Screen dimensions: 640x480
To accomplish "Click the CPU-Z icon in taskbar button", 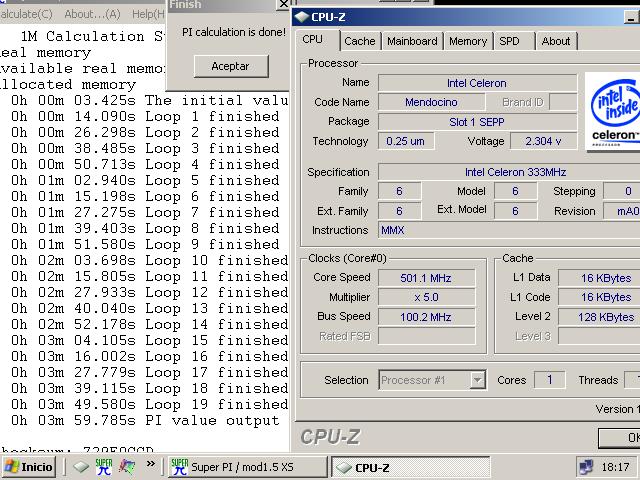I will pyautogui.click(x=343, y=467).
